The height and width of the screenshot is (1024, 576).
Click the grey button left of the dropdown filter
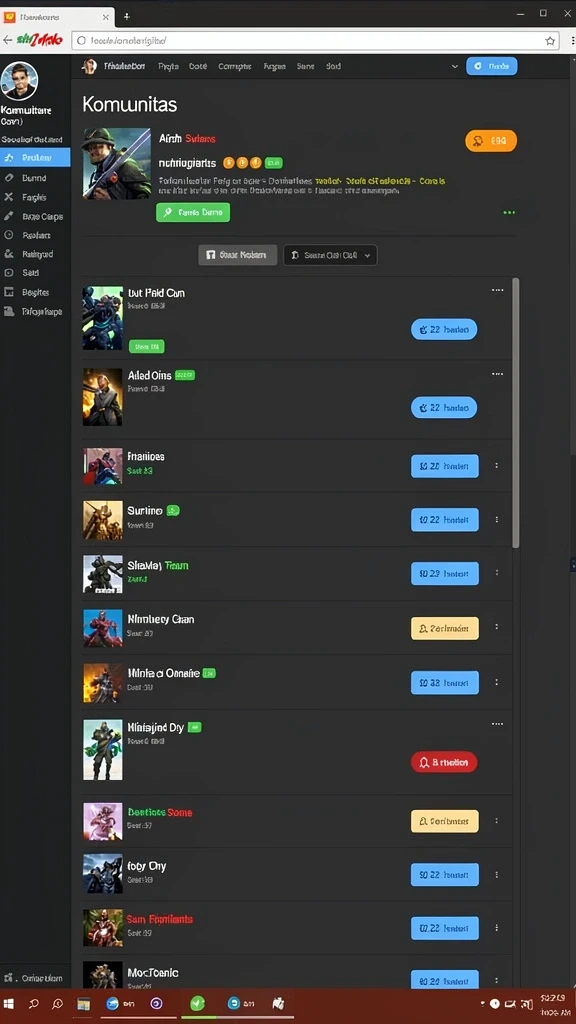coord(238,255)
